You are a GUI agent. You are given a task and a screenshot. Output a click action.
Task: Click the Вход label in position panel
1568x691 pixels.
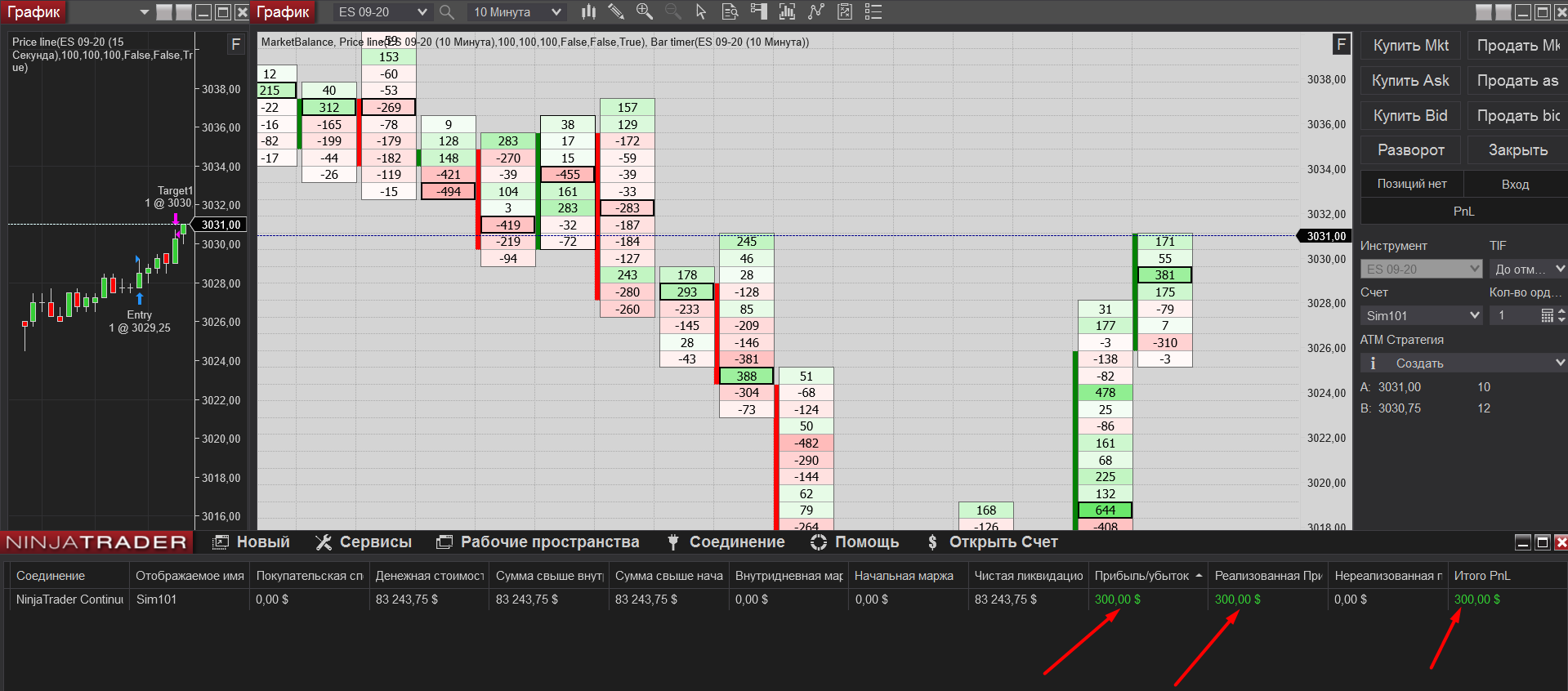point(1515,185)
